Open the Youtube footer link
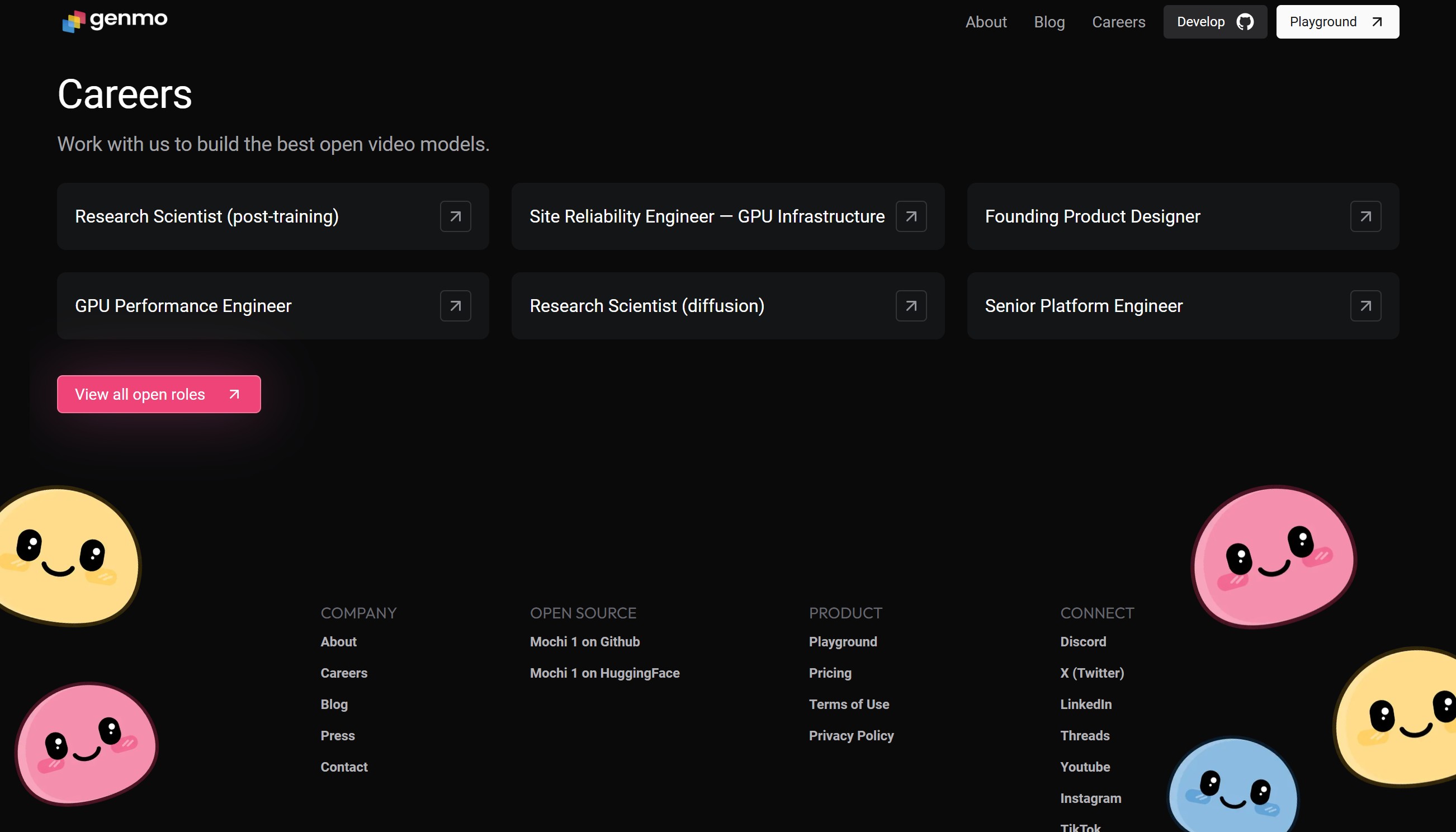 [x=1085, y=767]
